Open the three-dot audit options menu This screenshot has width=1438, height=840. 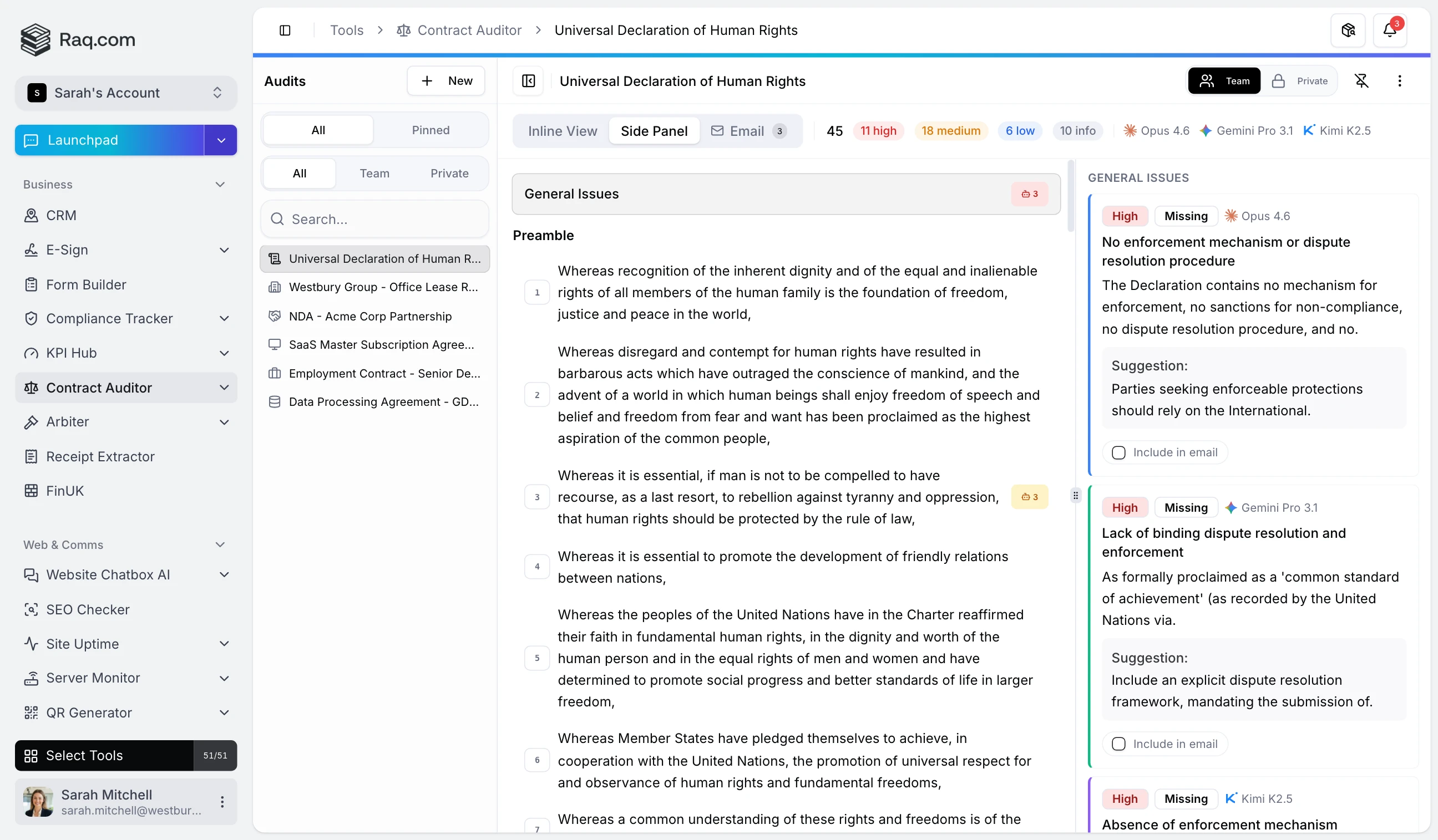[1399, 81]
